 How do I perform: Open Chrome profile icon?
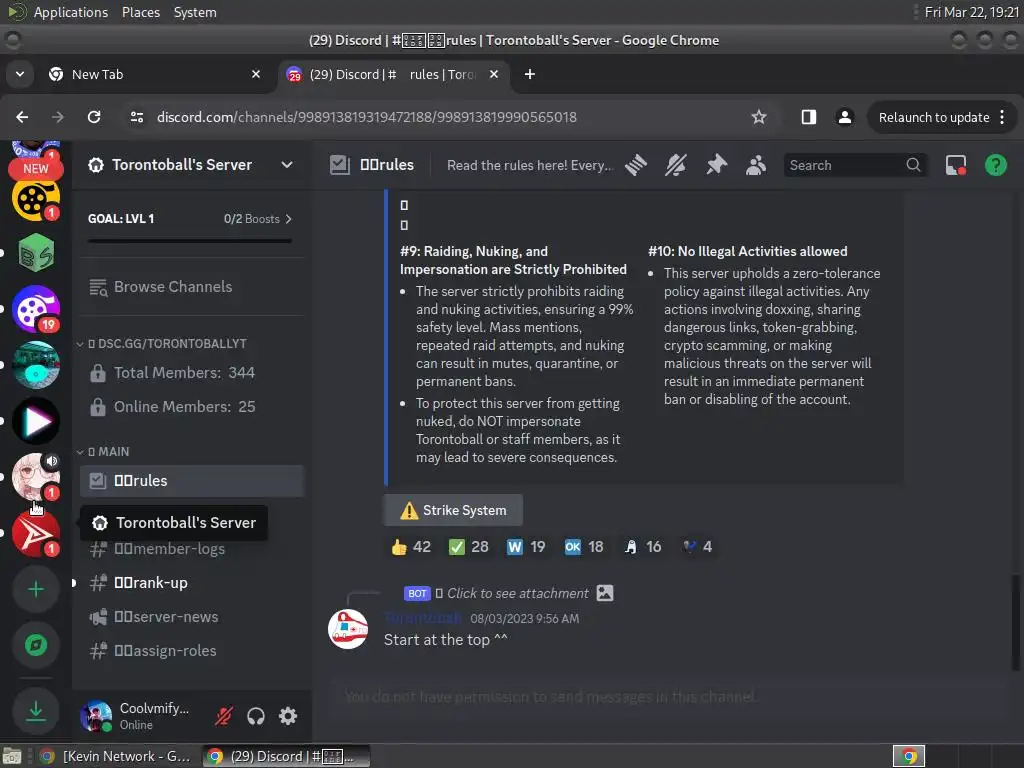point(844,117)
